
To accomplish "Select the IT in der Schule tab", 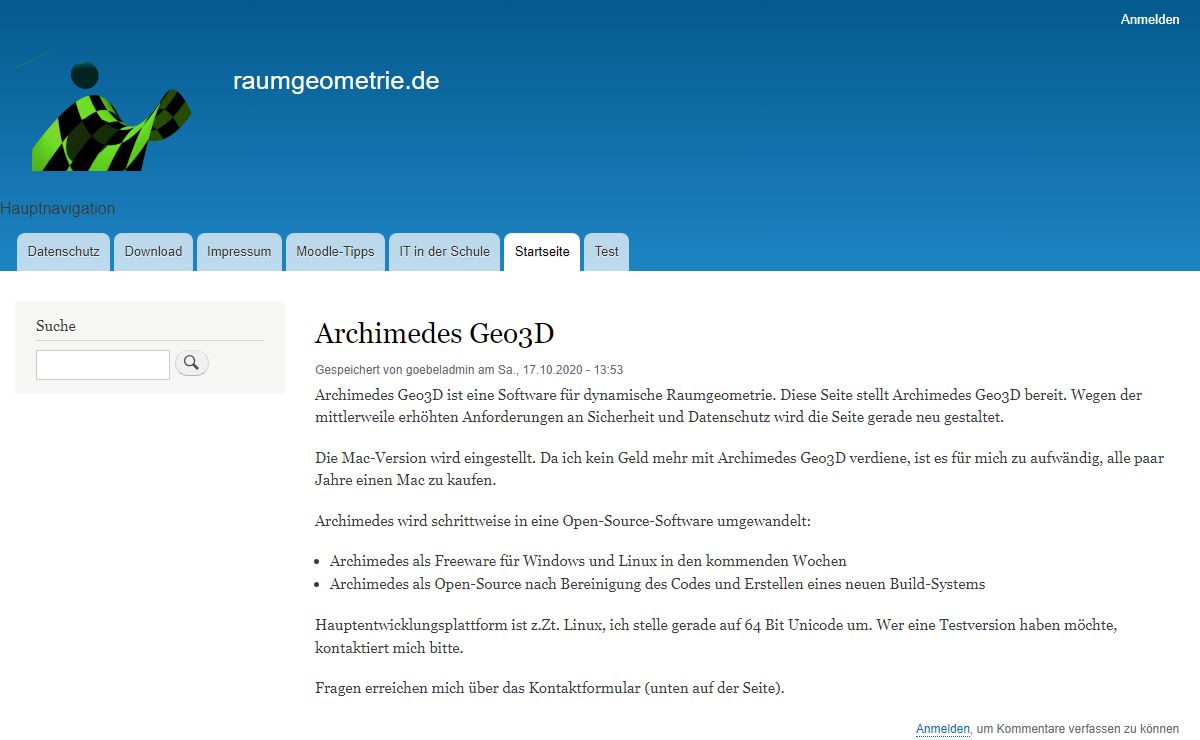I will tap(444, 252).
